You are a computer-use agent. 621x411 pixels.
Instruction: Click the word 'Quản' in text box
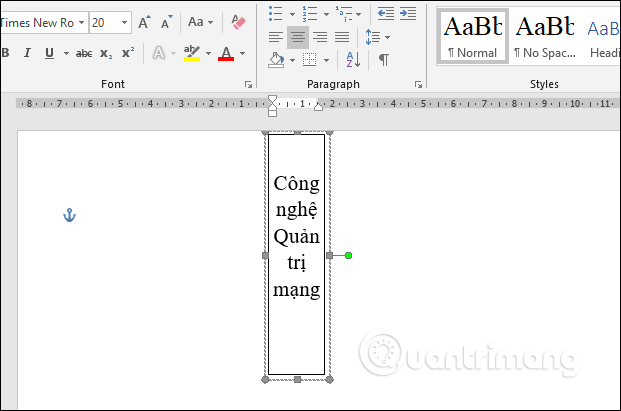click(297, 237)
